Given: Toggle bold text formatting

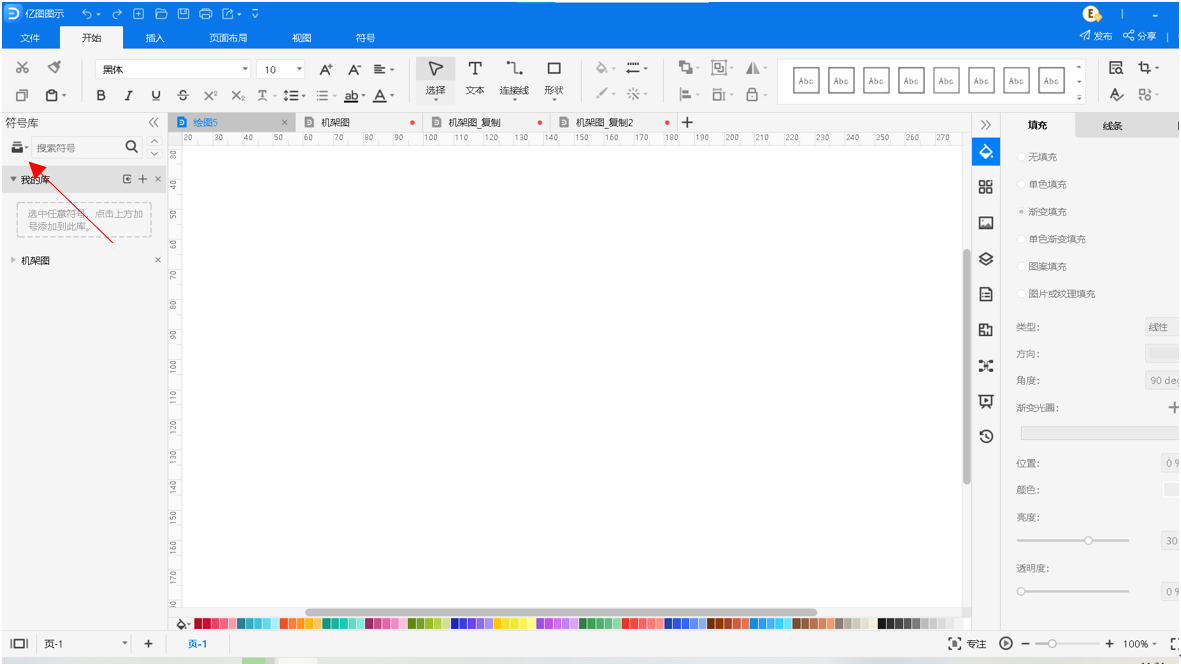Looking at the screenshot, I should click(100, 96).
